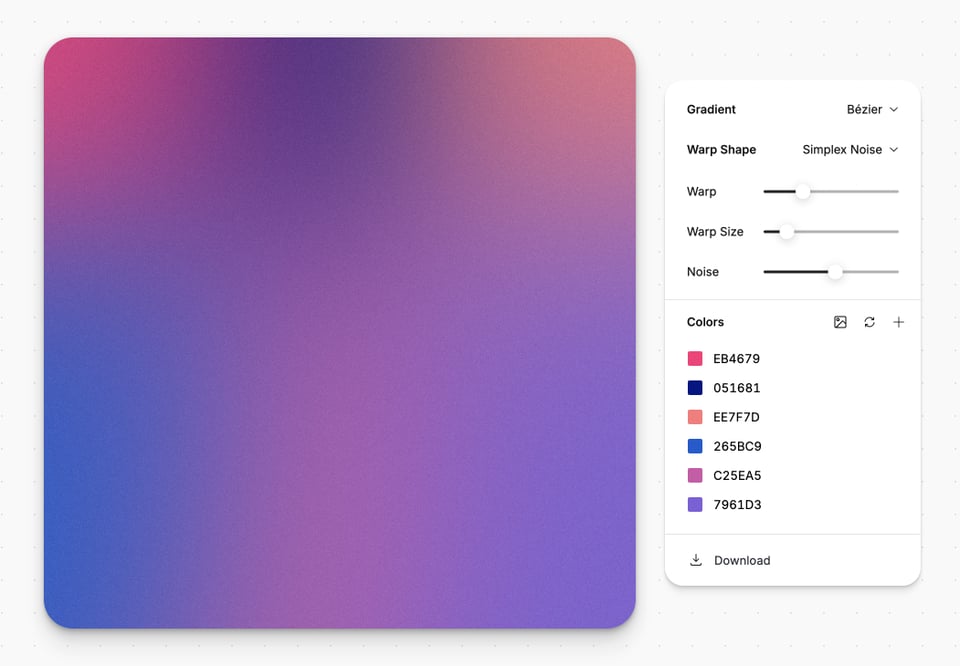Click the Warp Size slider handle
Screen dimensions: 960x666
(786, 231)
